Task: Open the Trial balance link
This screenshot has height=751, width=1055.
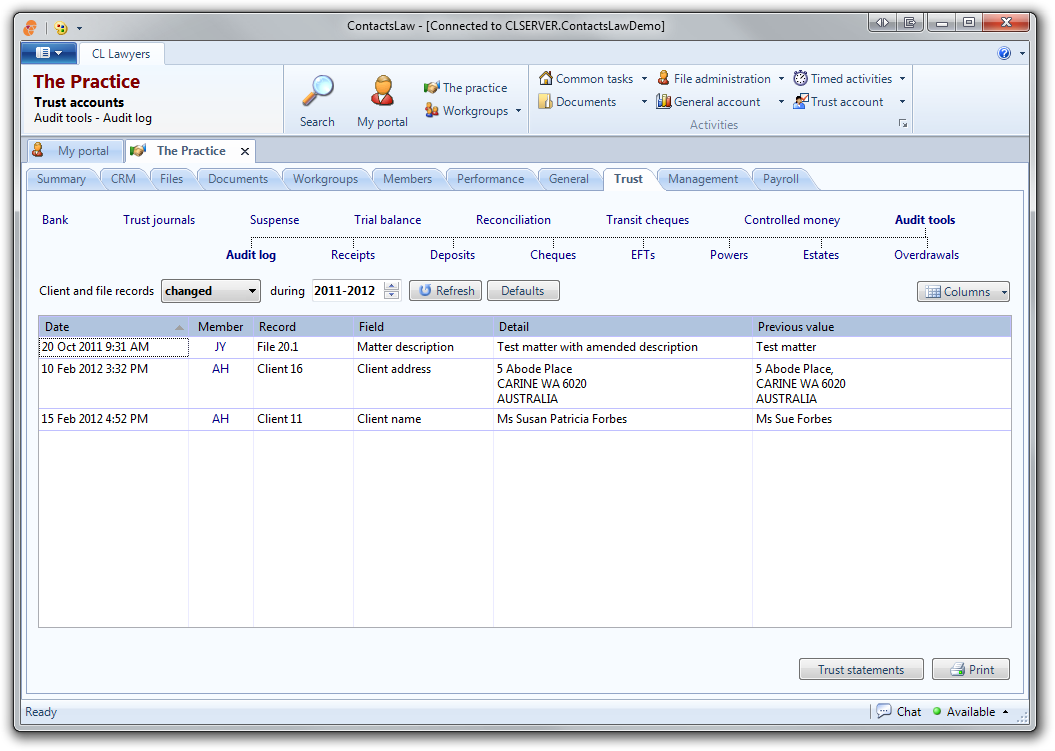Action: click(388, 220)
